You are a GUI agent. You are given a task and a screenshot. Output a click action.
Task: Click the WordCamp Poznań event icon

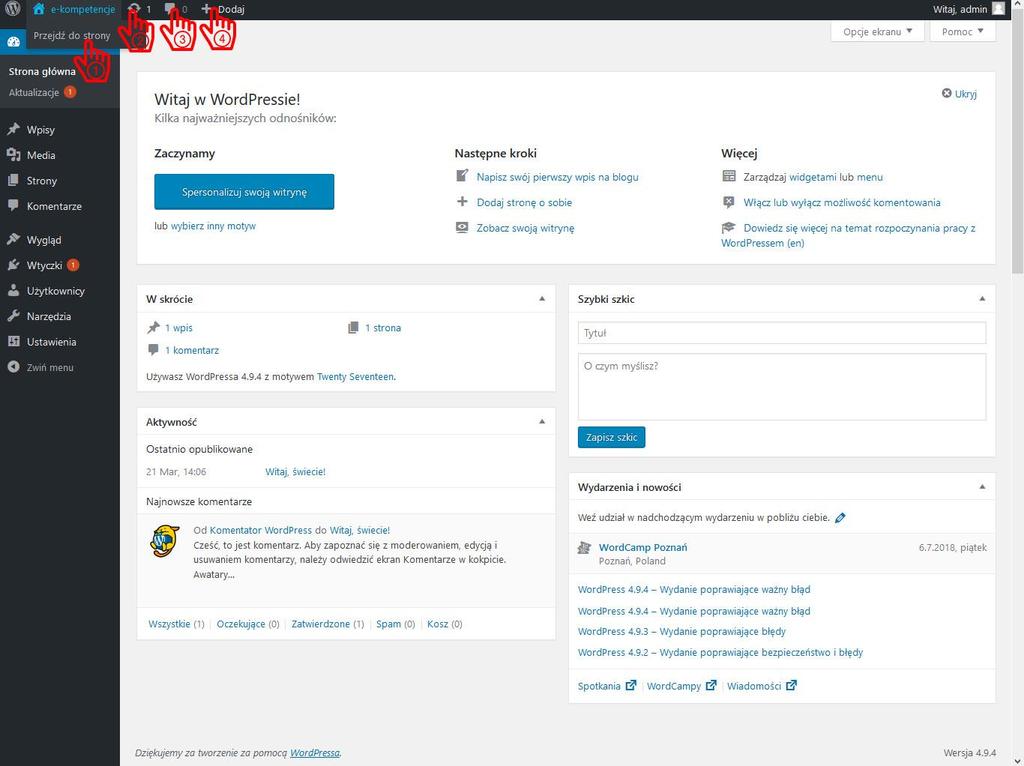(x=584, y=548)
